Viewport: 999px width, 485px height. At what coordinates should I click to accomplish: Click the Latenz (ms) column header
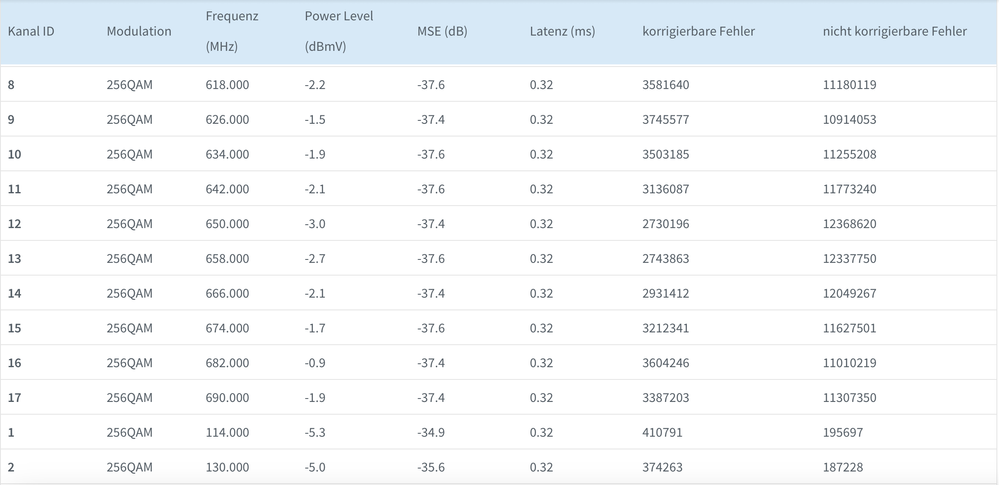(562, 31)
